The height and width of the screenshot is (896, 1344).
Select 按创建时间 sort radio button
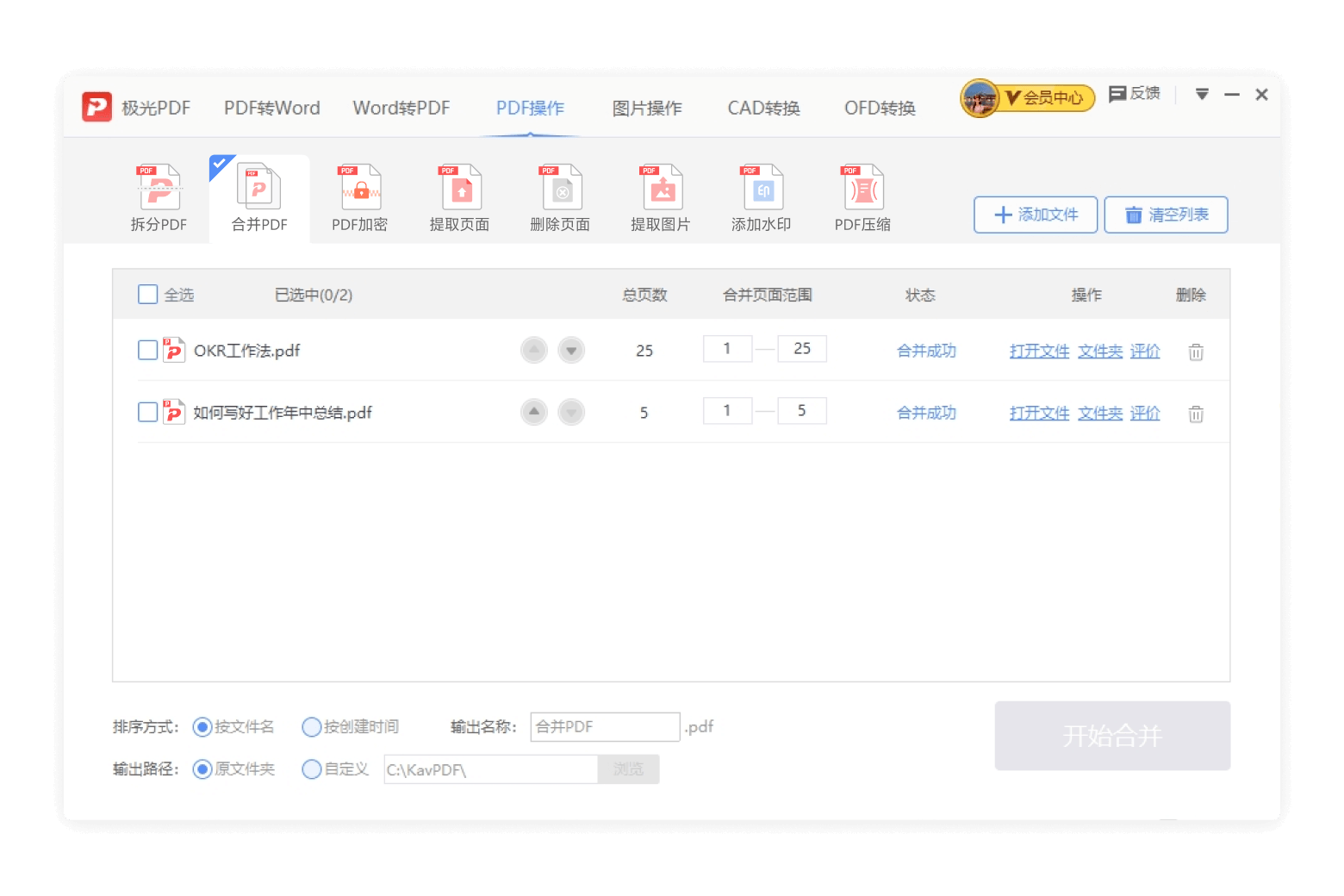coord(312,727)
